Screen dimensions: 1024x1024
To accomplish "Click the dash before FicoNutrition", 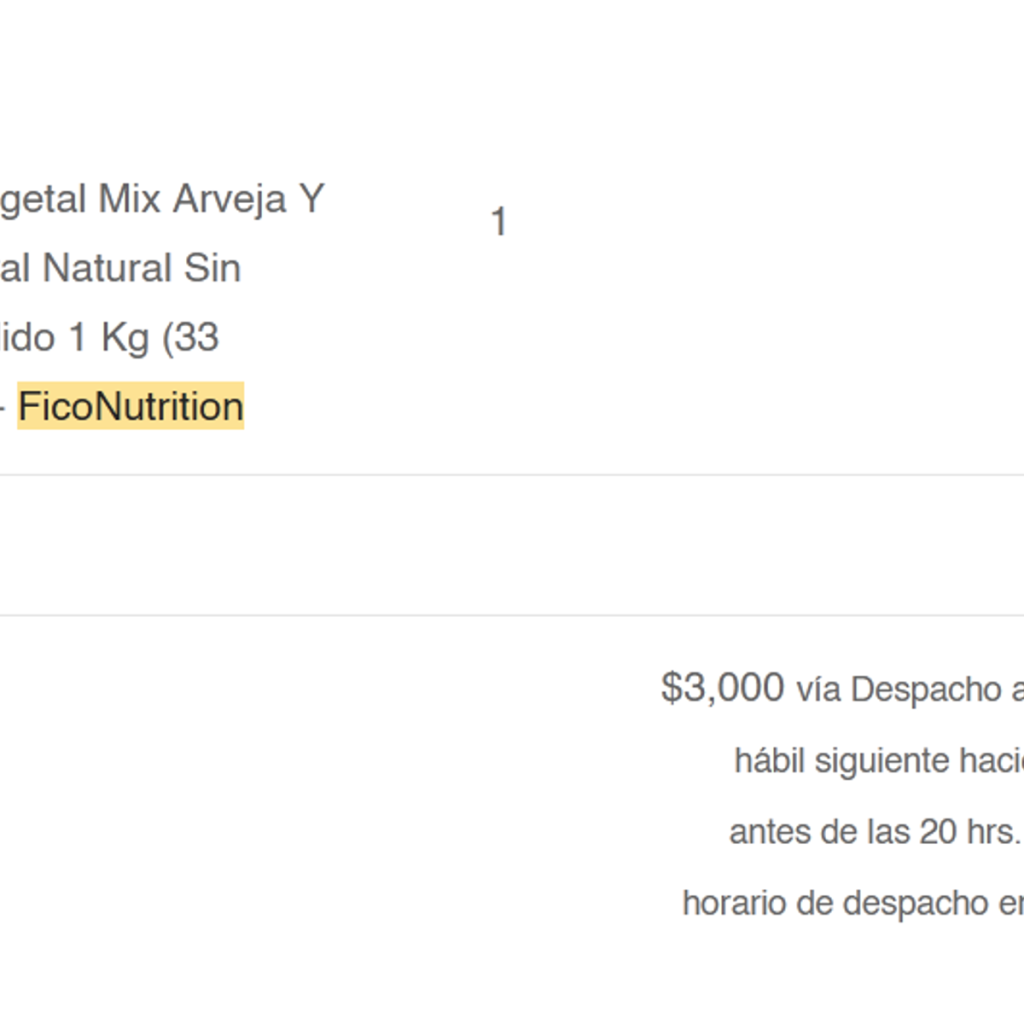I will (3, 409).
